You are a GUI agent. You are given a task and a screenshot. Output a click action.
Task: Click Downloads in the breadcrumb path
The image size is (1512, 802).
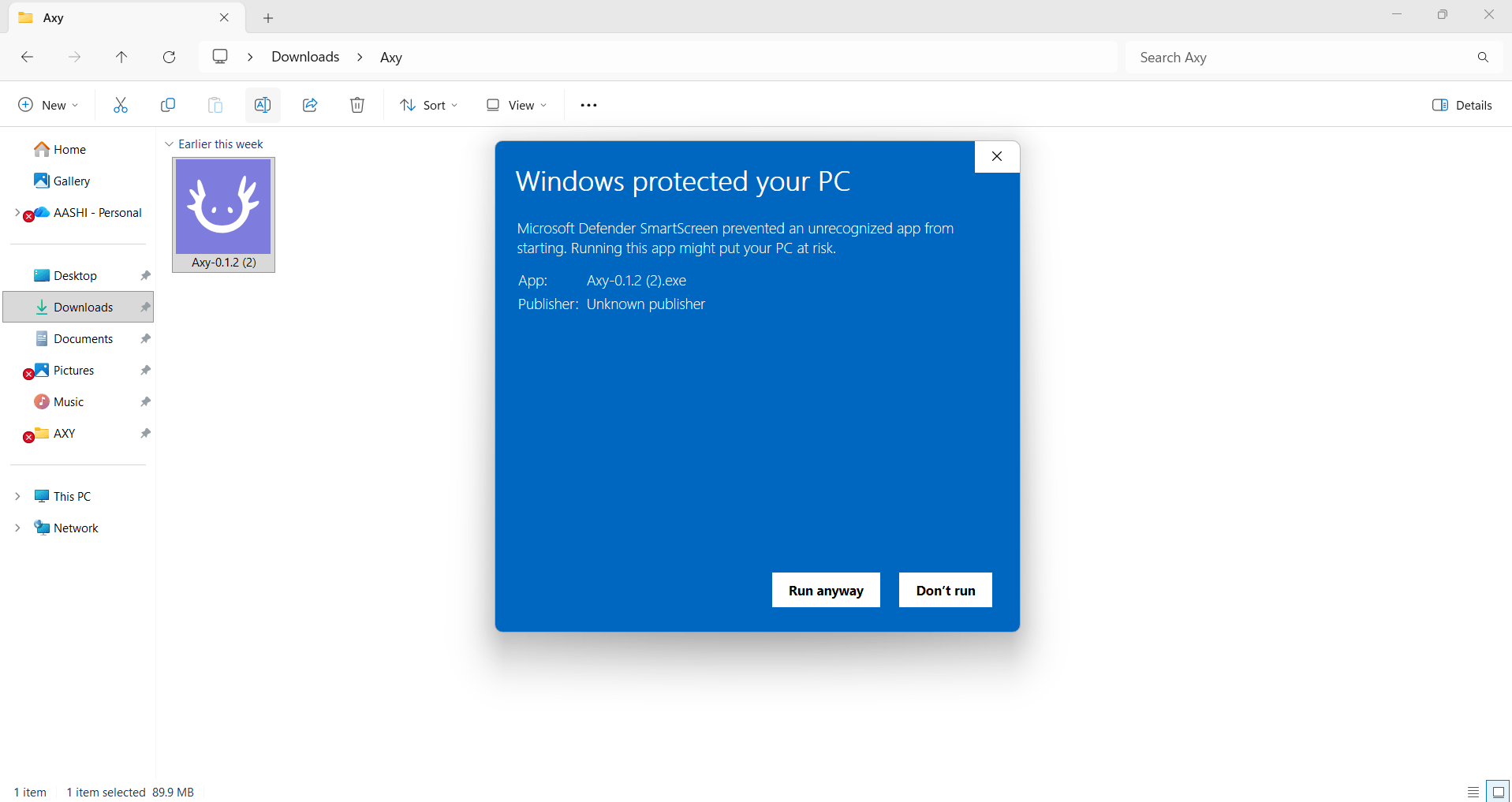tap(305, 57)
